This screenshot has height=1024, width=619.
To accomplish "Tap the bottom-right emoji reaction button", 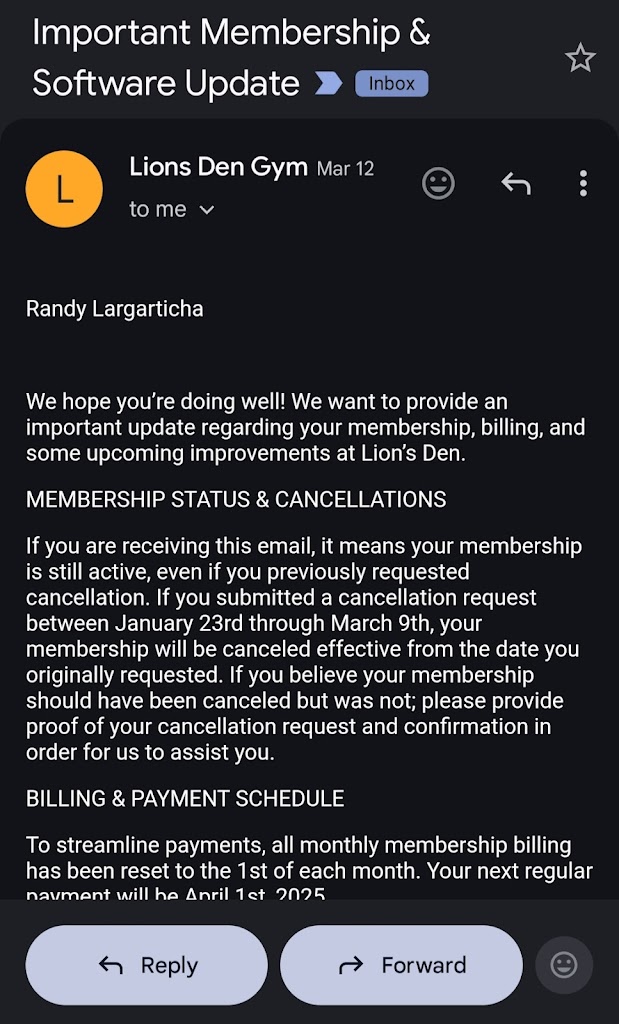I will point(564,965).
